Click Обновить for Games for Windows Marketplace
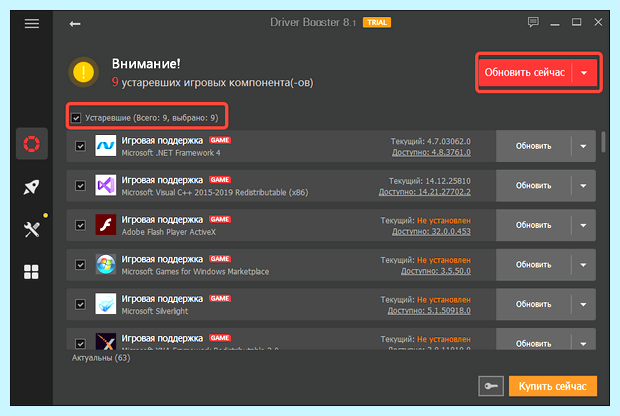620x416 pixels. tap(533, 265)
